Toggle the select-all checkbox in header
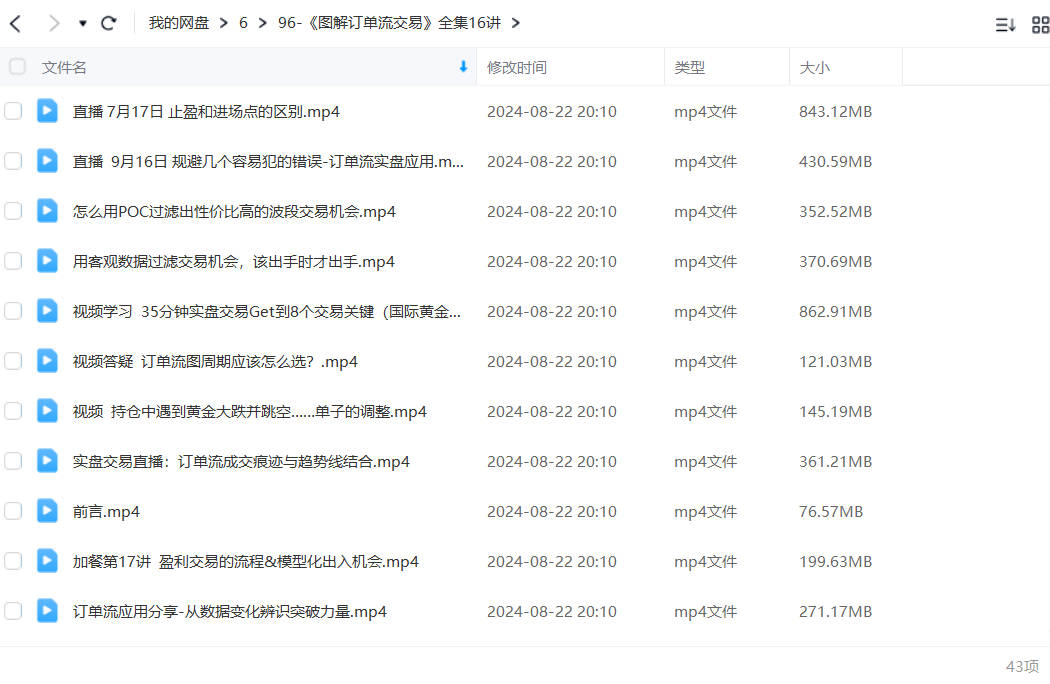1050x684 pixels. pyautogui.click(x=17, y=66)
